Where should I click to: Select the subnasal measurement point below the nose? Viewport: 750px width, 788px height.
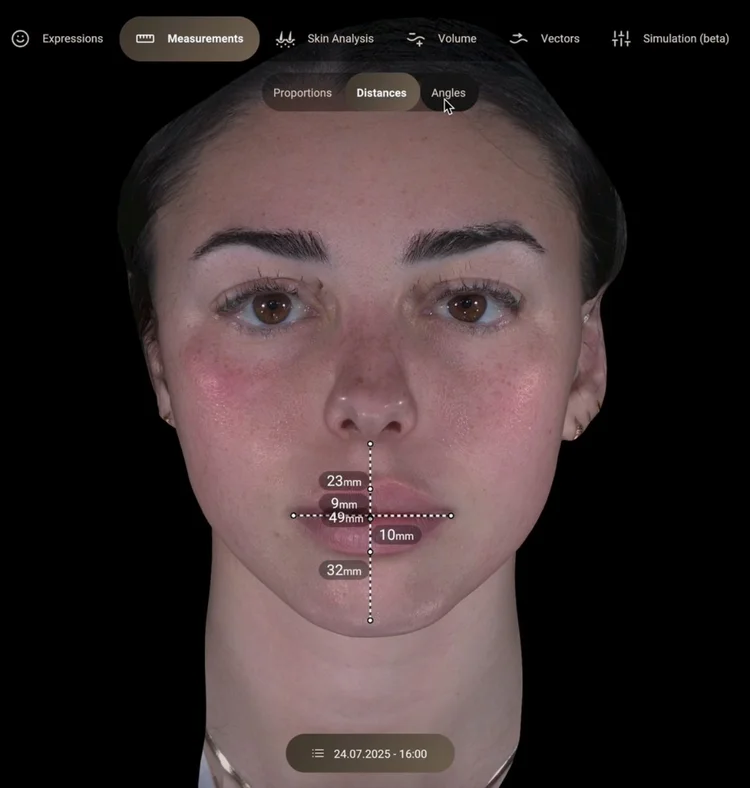[370, 444]
